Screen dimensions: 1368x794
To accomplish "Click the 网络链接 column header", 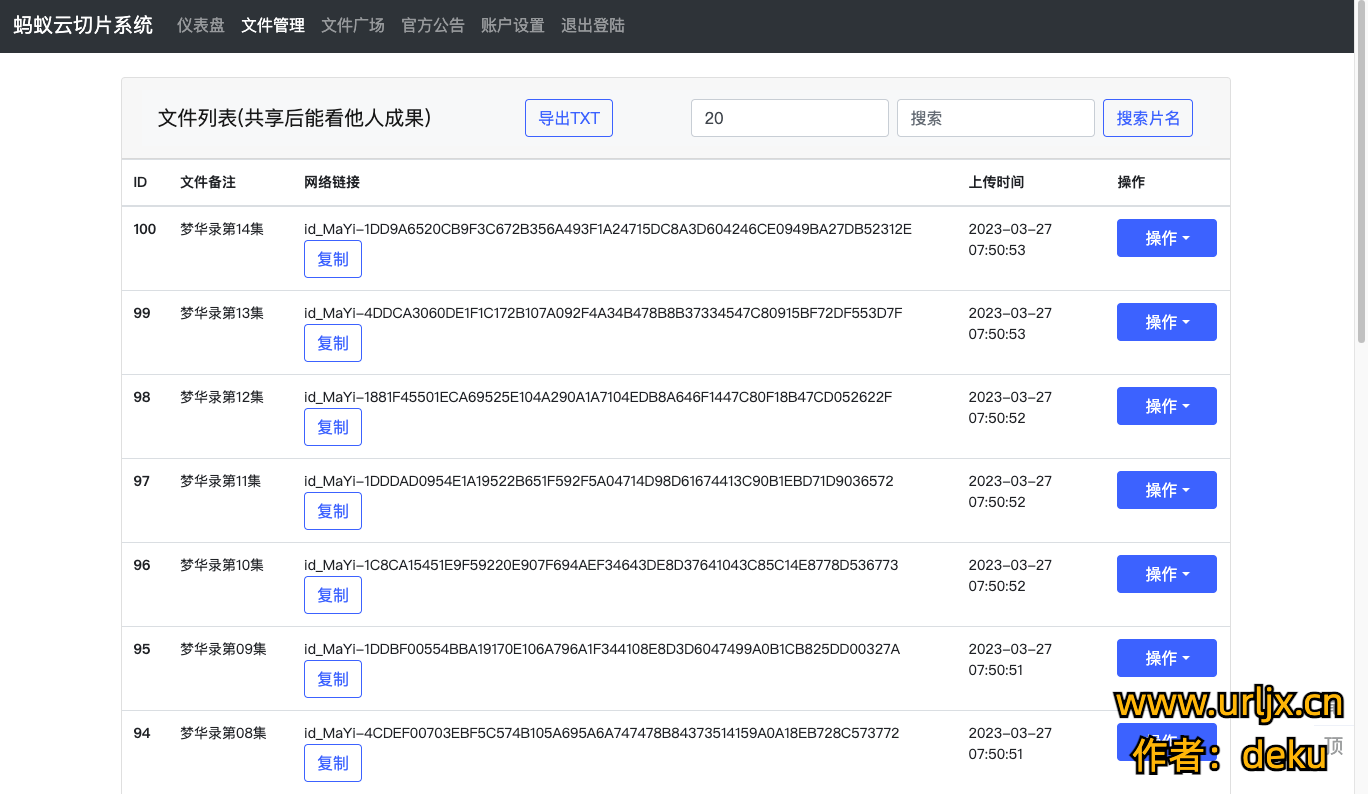I will click(x=332, y=182).
